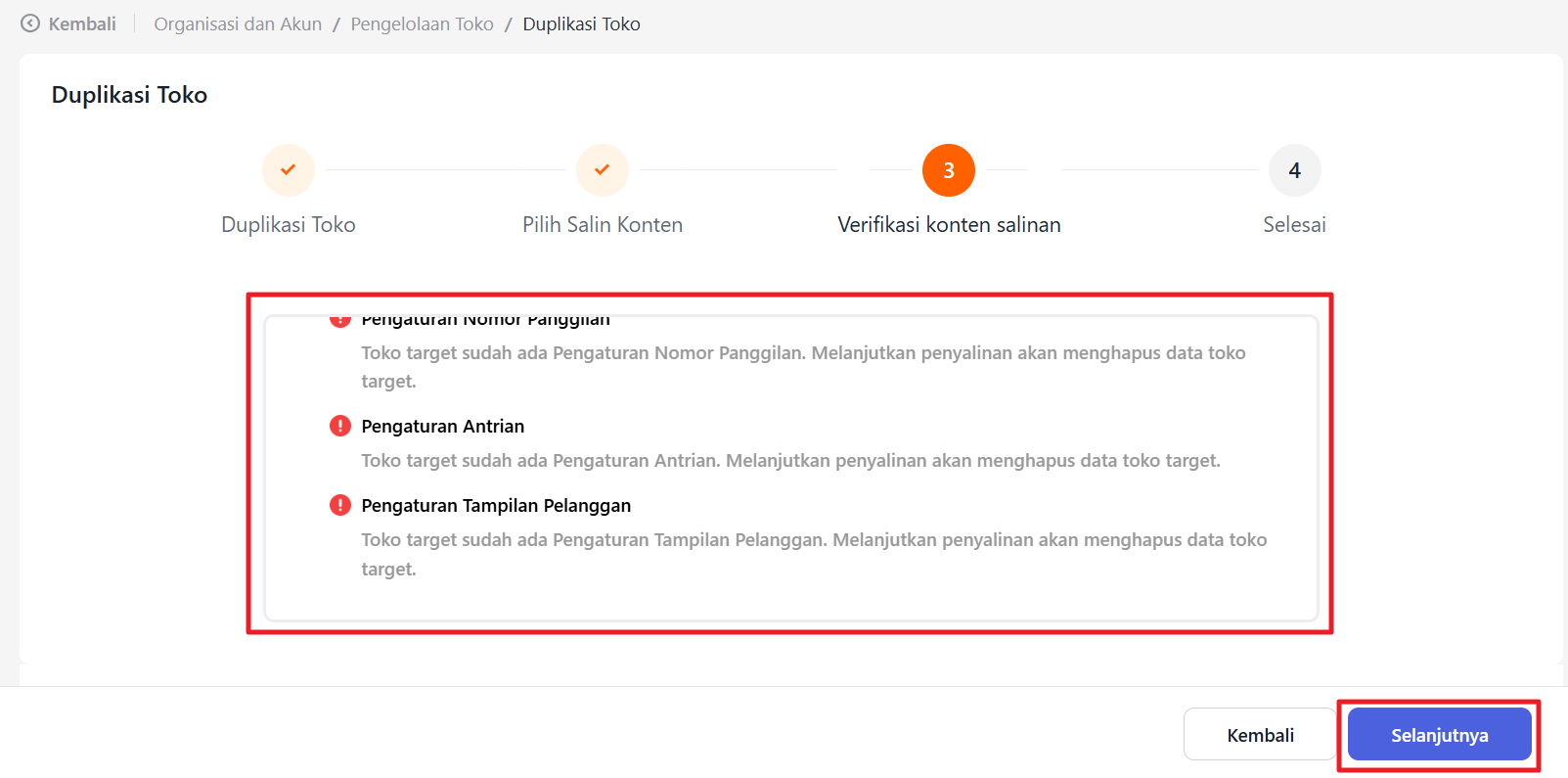
Task: Click the step 2 checkmark circle
Action: pos(602,170)
